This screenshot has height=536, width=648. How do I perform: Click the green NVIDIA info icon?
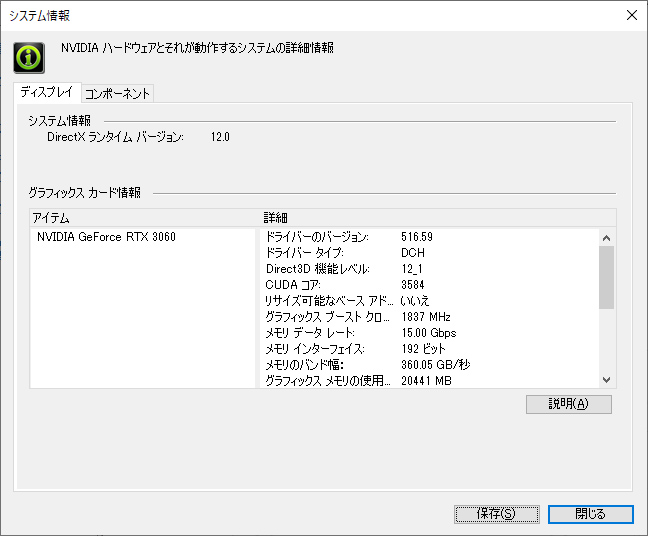click(x=29, y=58)
